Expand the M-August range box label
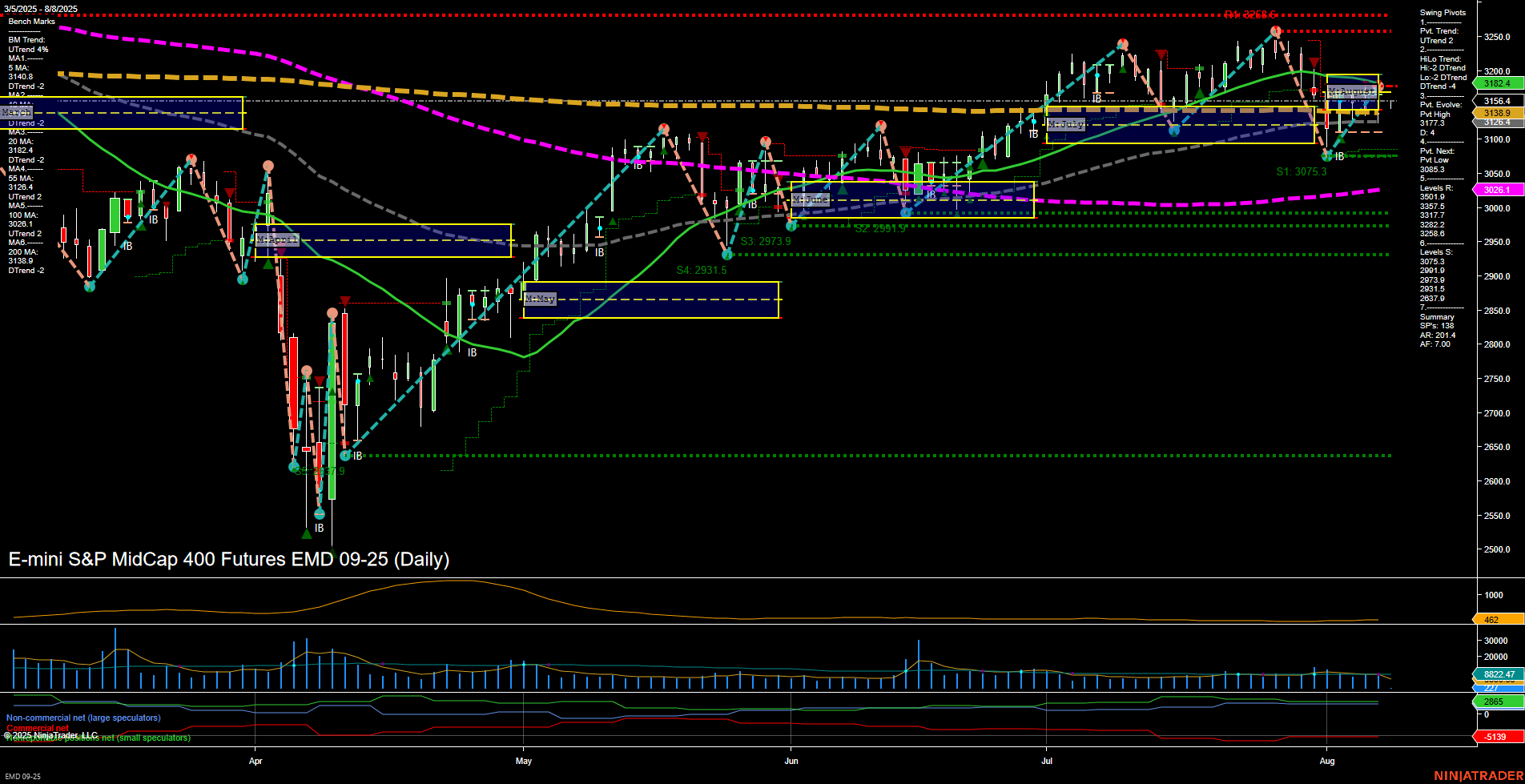Image resolution: width=1525 pixels, height=784 pixels. tap(1350, 91)
